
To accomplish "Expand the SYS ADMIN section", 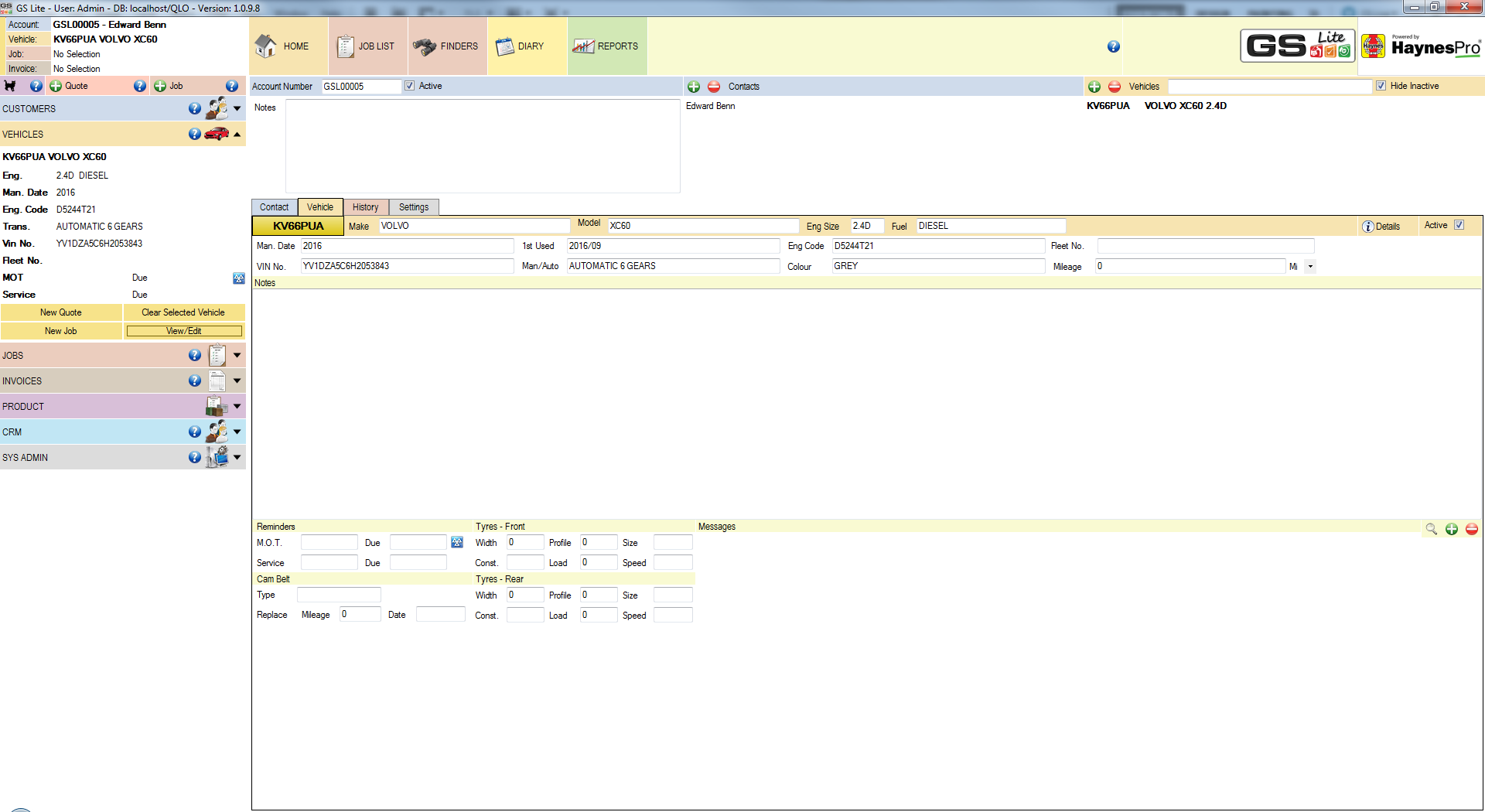I will click(237, 457).
